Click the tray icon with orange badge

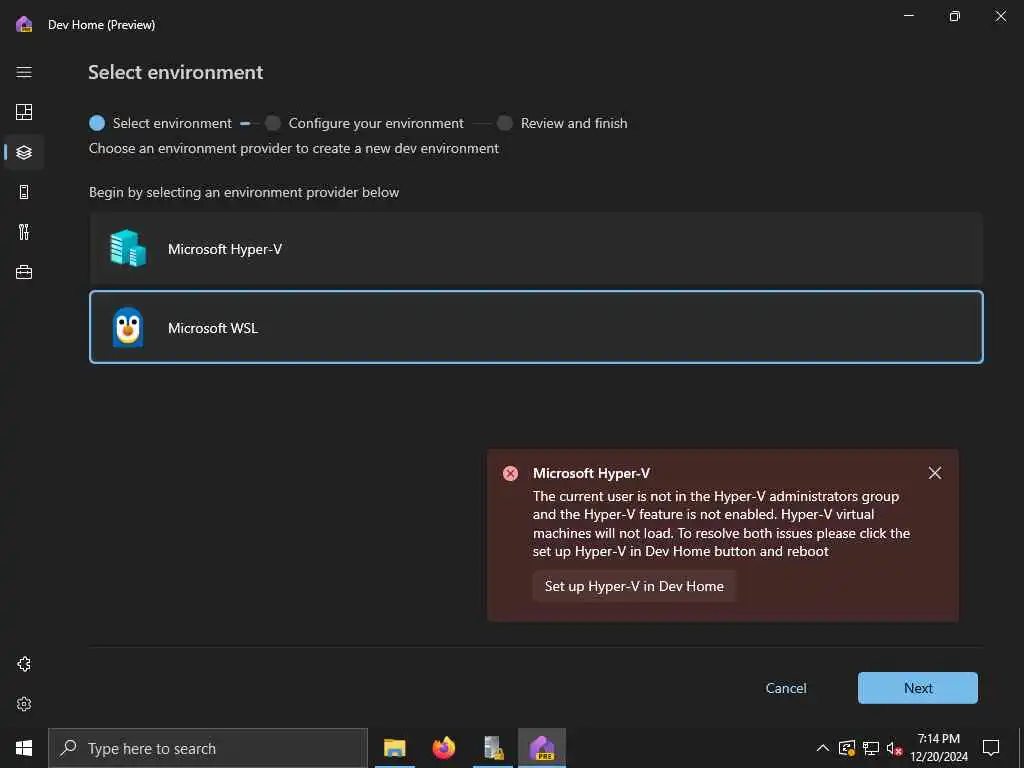[x=847, y=748]
